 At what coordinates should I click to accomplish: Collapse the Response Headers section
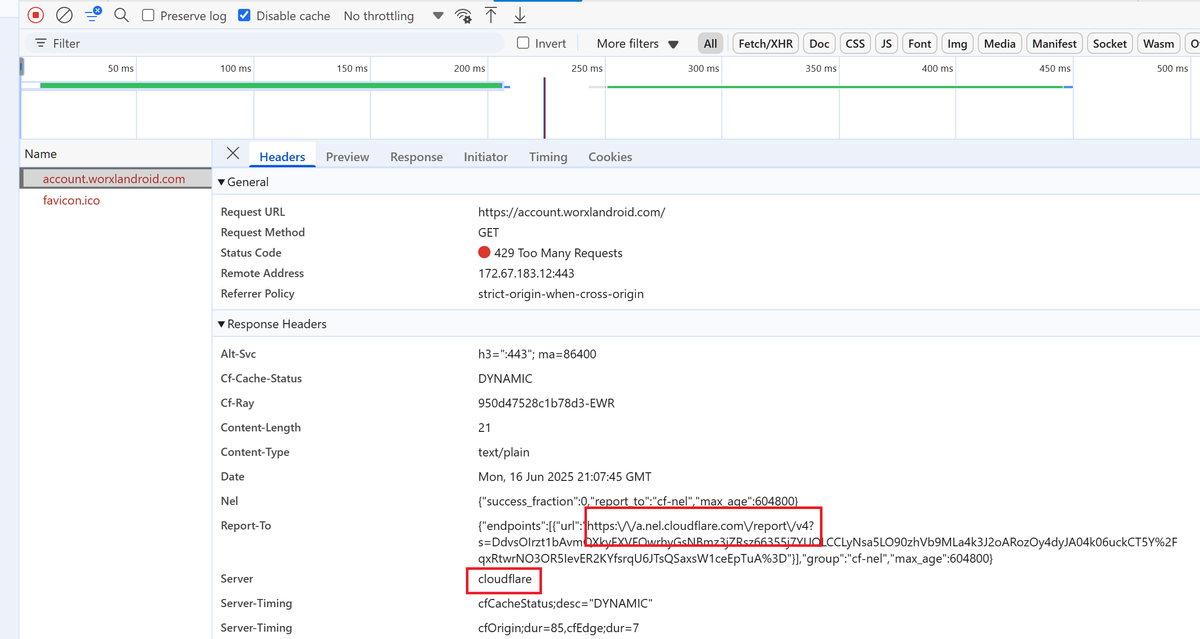[x=222, y=324]
